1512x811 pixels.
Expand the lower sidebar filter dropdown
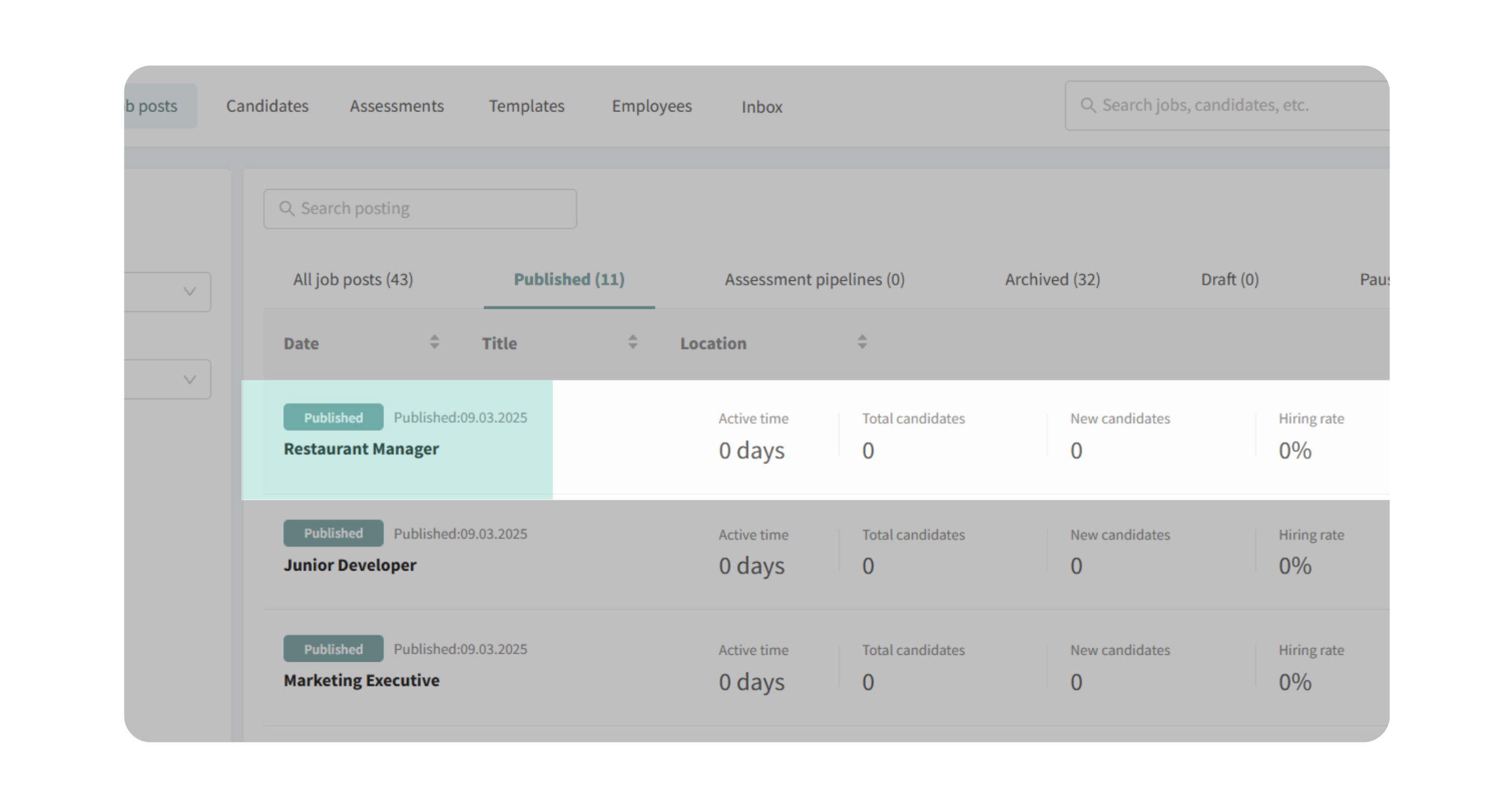pyautogui.click(x=189, y=379)
